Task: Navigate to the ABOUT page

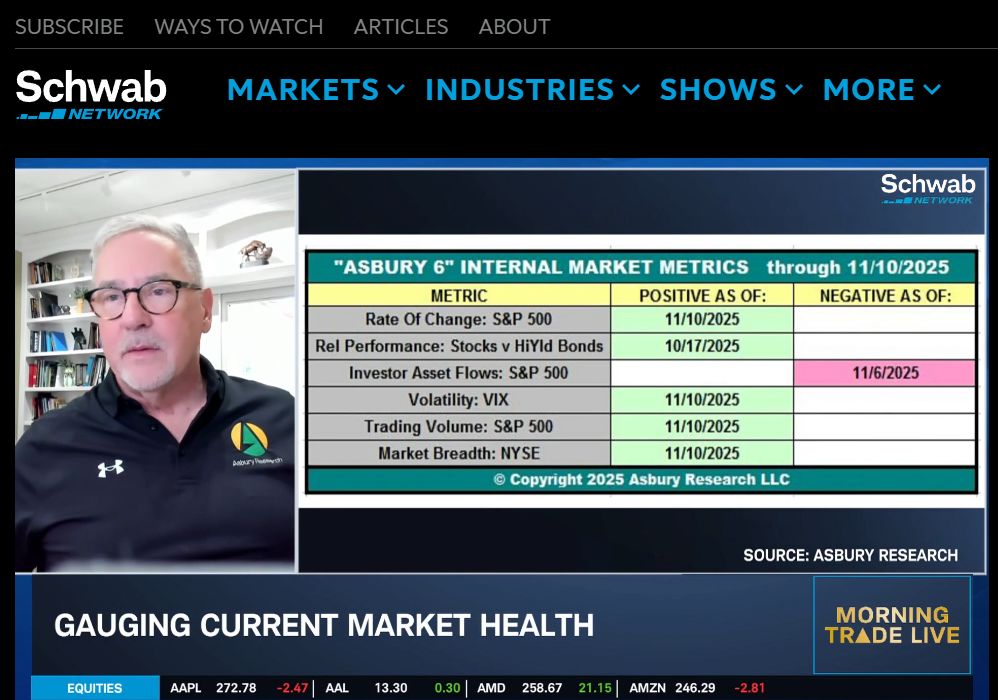Action: 514,27
